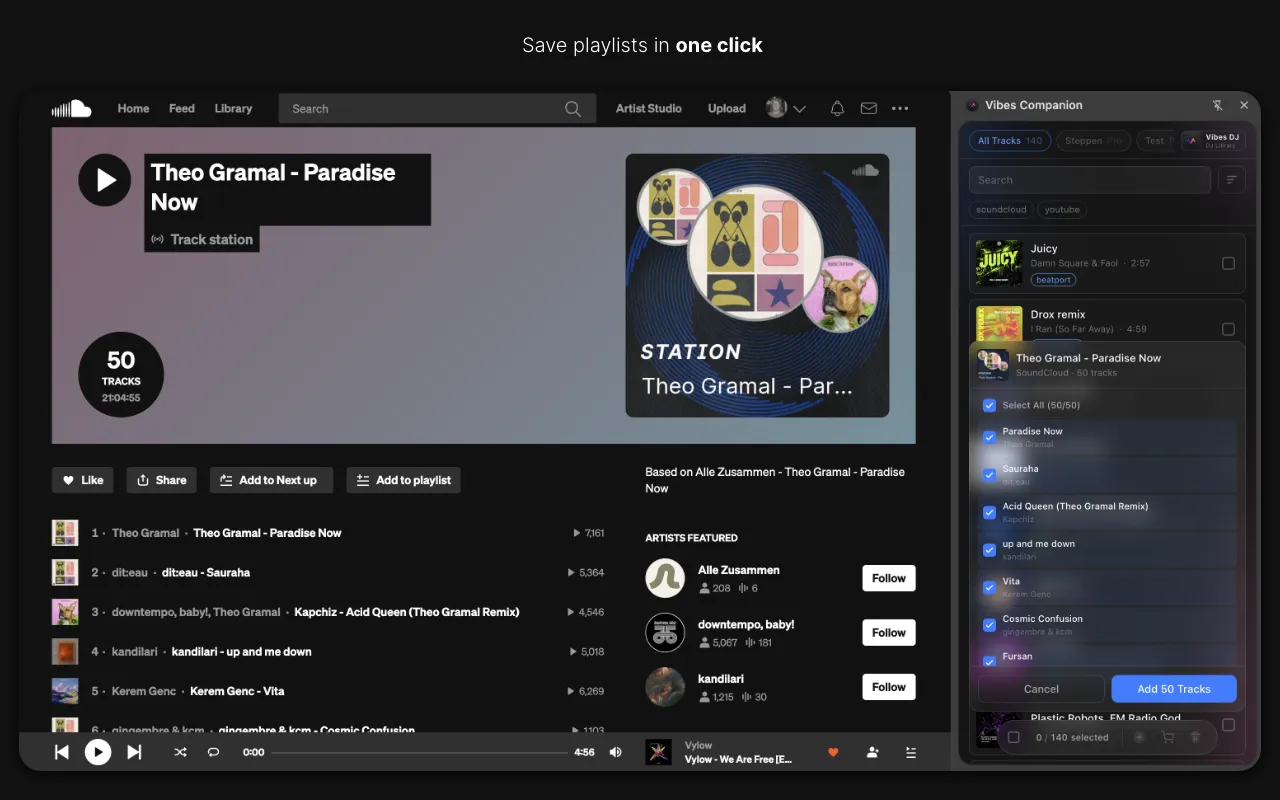Viewport: 1280px width, 800px height.
Task: Open track row Kerem Genc - Vita
Action: coord(330,691)
